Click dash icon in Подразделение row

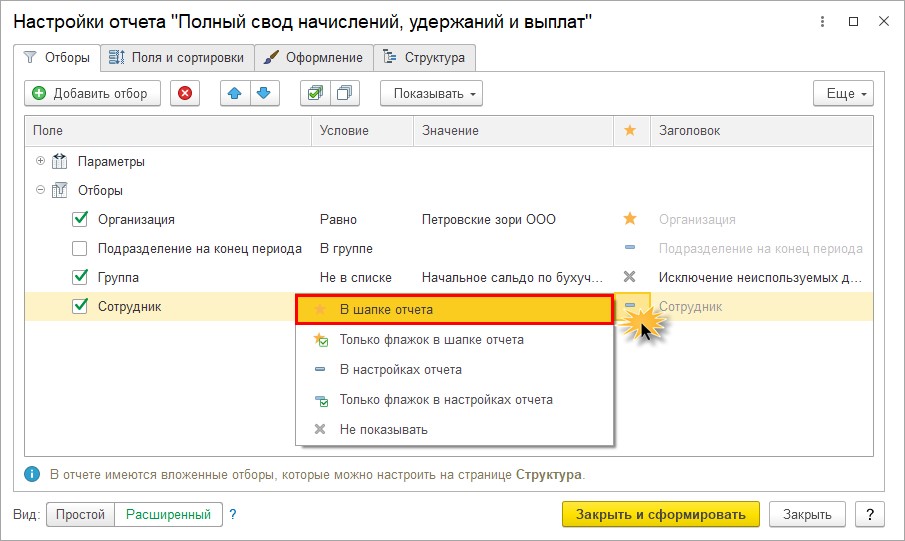click(x=630, y=248)
